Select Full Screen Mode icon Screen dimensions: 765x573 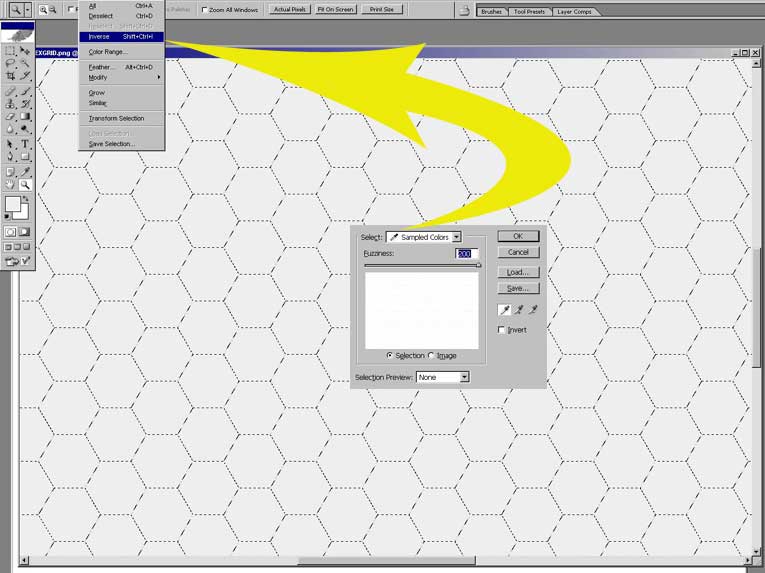tap(27, 247)
